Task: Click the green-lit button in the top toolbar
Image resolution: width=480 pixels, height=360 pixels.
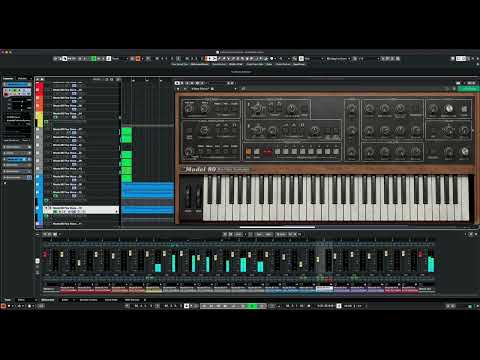Action: point(94,59)
